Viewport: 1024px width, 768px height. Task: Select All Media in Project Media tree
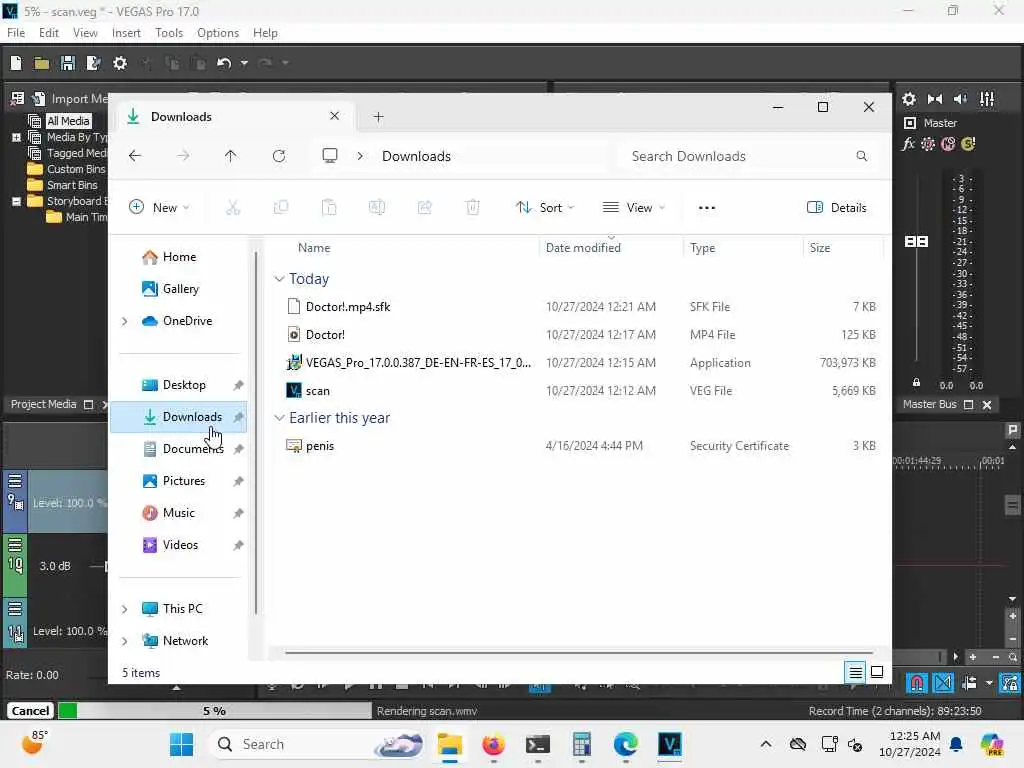(x=68, y=121)
